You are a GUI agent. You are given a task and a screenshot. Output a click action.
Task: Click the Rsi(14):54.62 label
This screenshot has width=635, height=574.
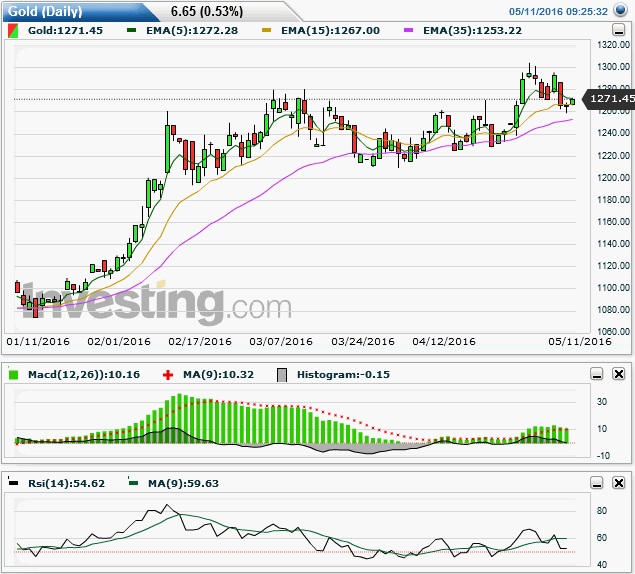pyautogui.click(x=66, y=484)
